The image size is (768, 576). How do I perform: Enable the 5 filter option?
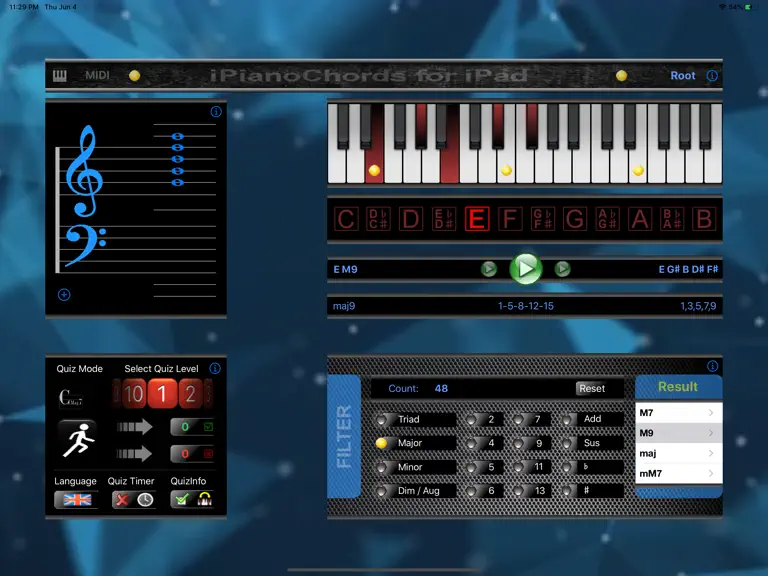[483, 467]
